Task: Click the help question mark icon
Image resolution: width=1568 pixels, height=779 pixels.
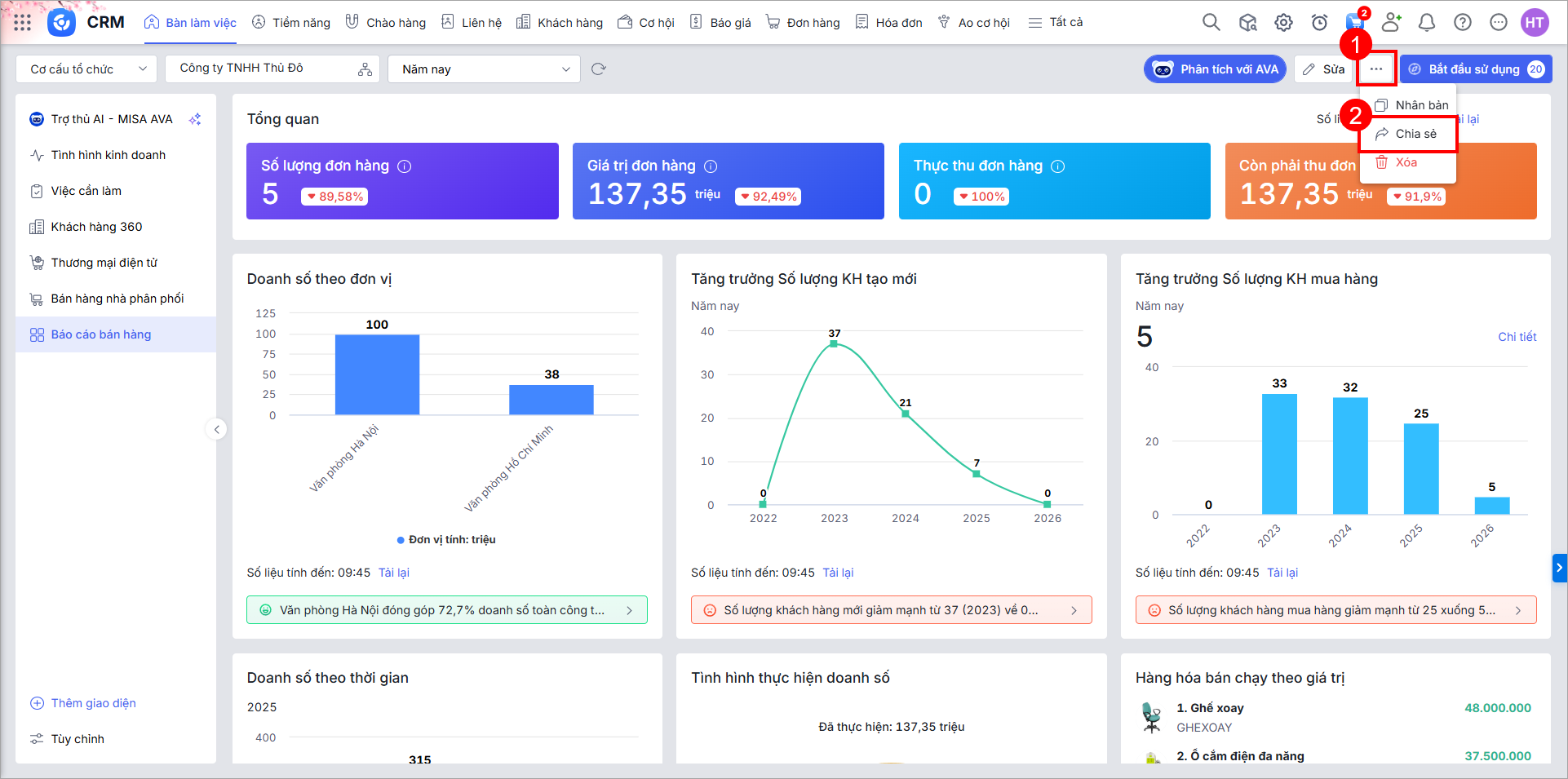Action: click(x=1463, y=23)
